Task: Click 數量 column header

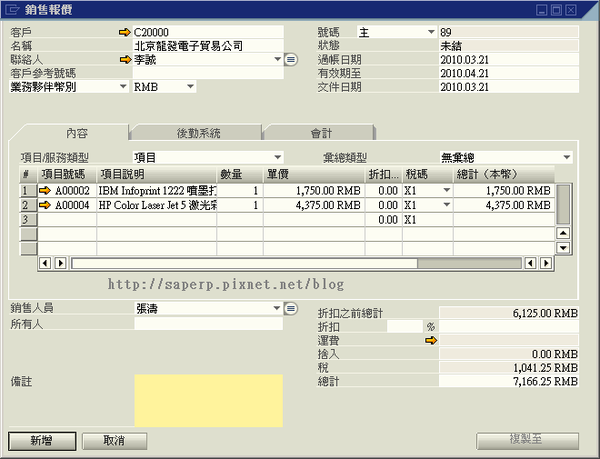Action: [240, 174]
